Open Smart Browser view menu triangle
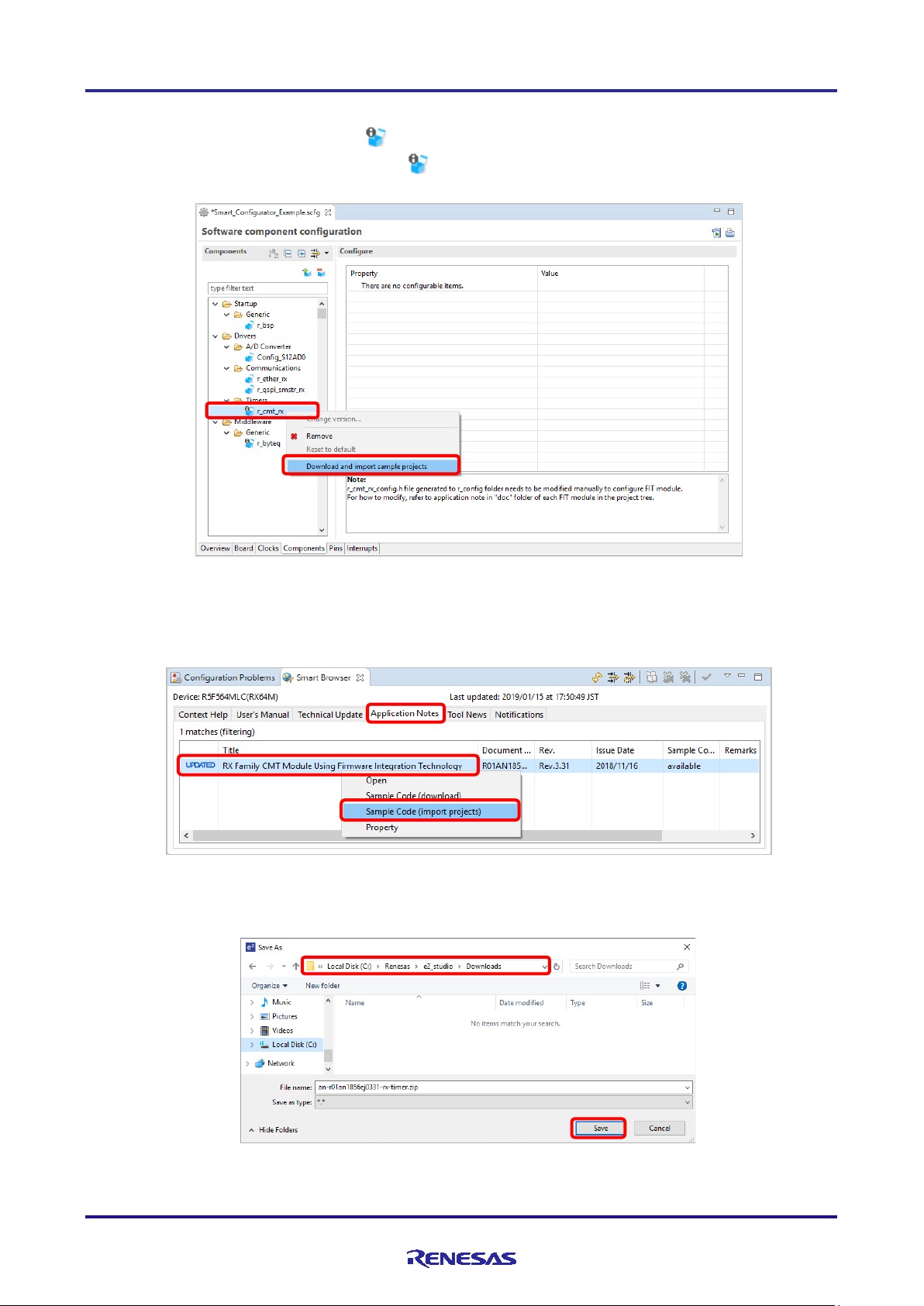Screen dimensions: 924x1306 (727, 677)
